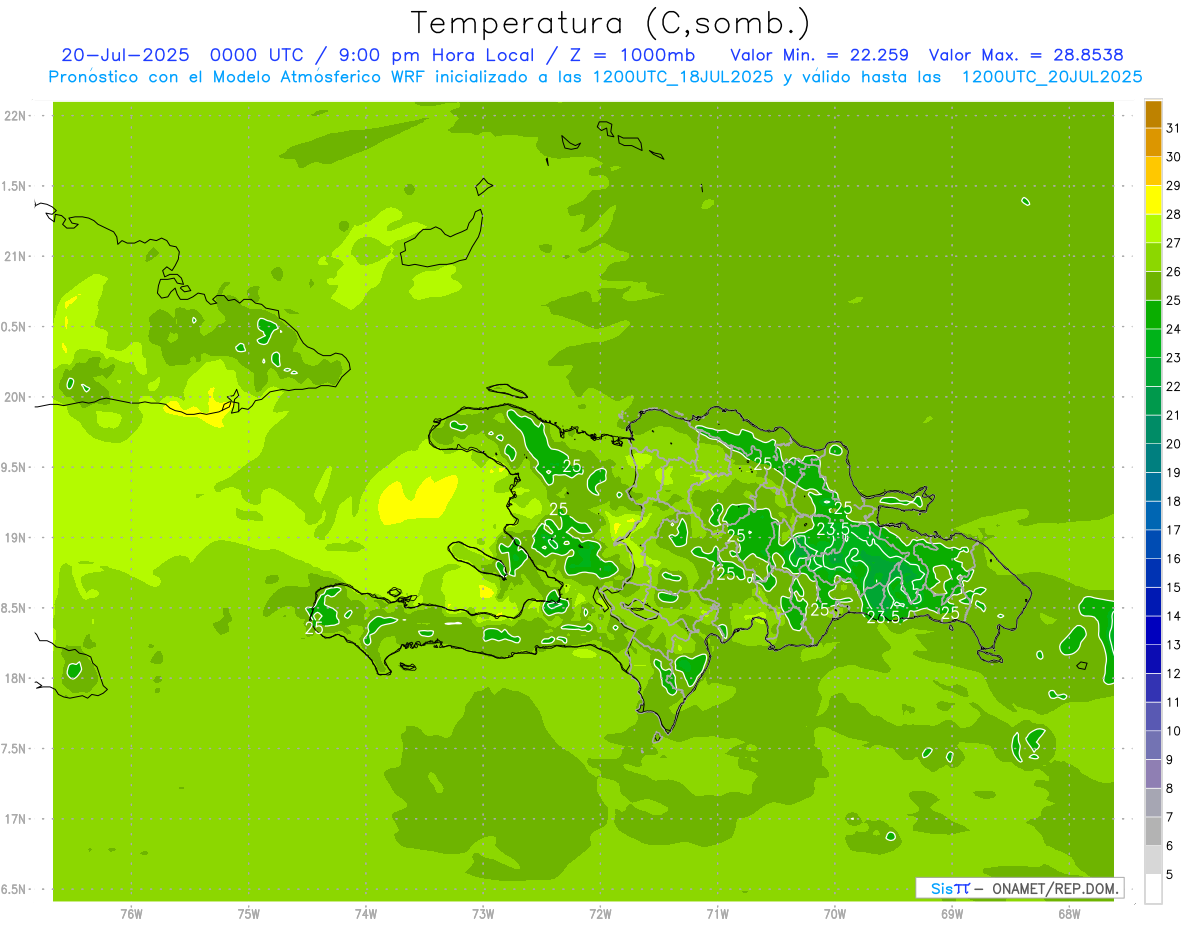Click the colorbar scale label 12

pos(1174,673)
